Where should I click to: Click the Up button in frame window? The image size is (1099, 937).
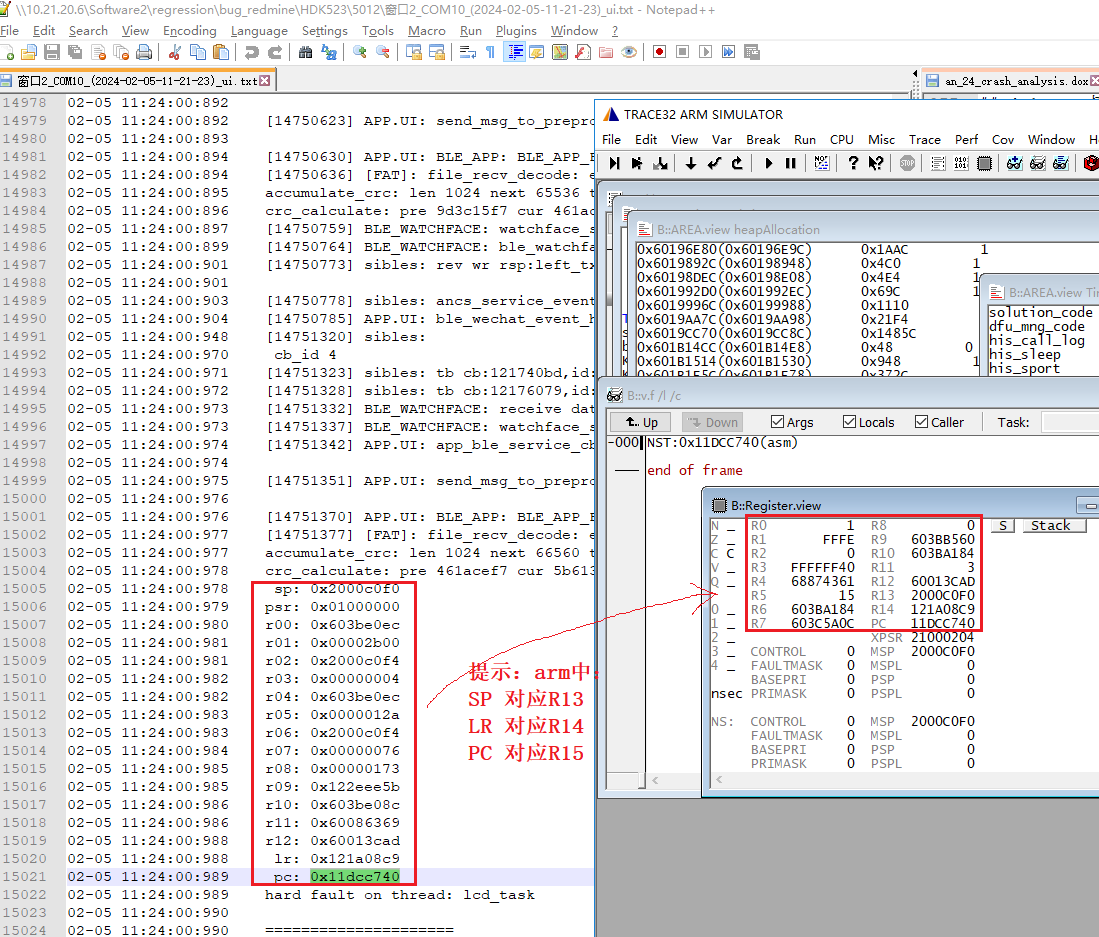tap(640, 422)
